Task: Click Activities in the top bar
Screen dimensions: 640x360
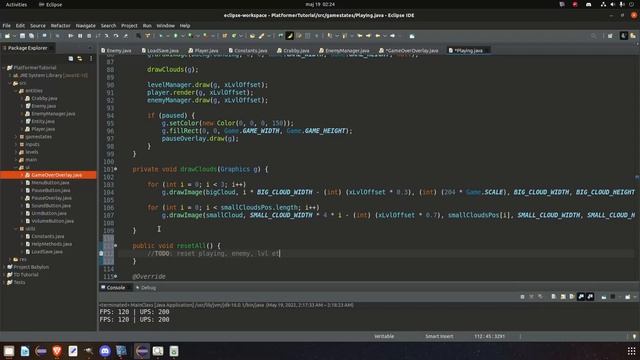Action: coord(16,4)
